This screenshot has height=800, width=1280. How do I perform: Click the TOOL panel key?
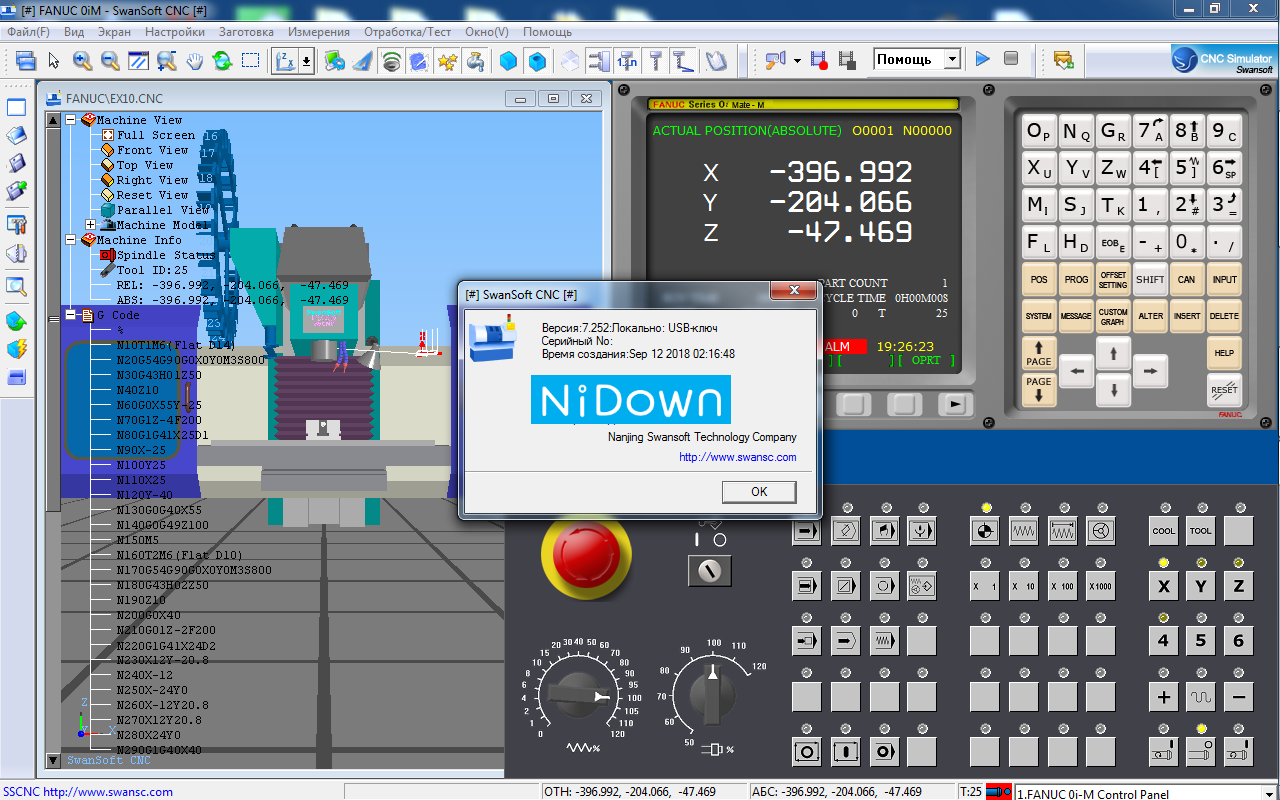[x=1200, y=530]
